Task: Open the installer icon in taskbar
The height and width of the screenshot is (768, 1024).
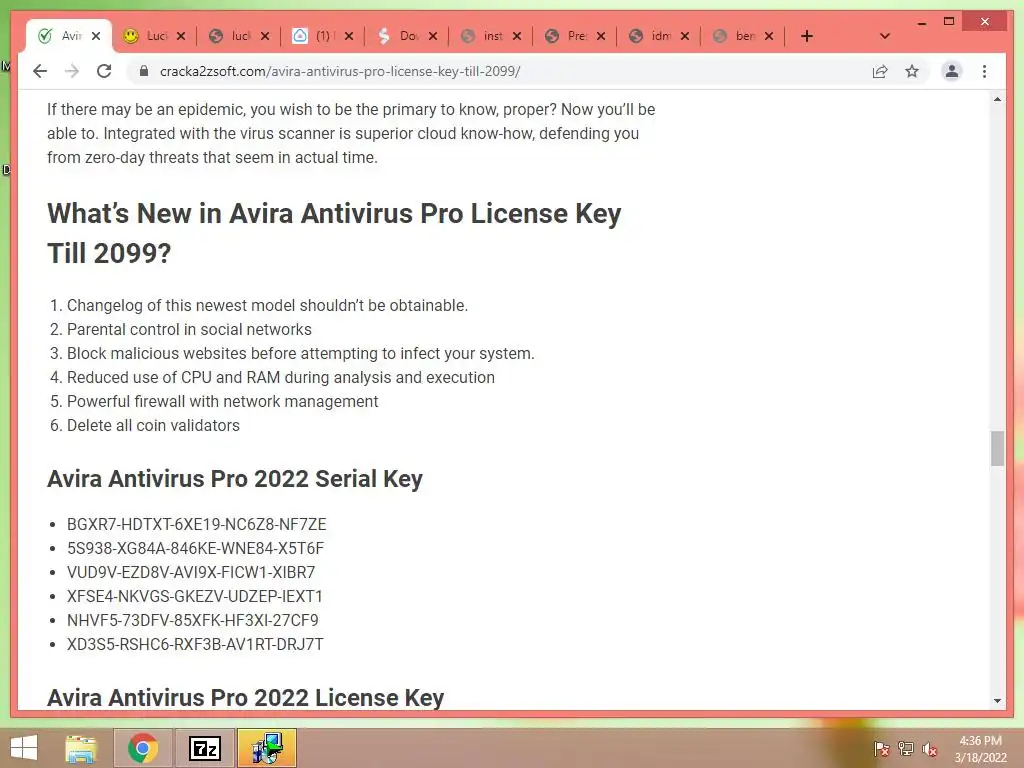Action: click(x=266, y=748)
